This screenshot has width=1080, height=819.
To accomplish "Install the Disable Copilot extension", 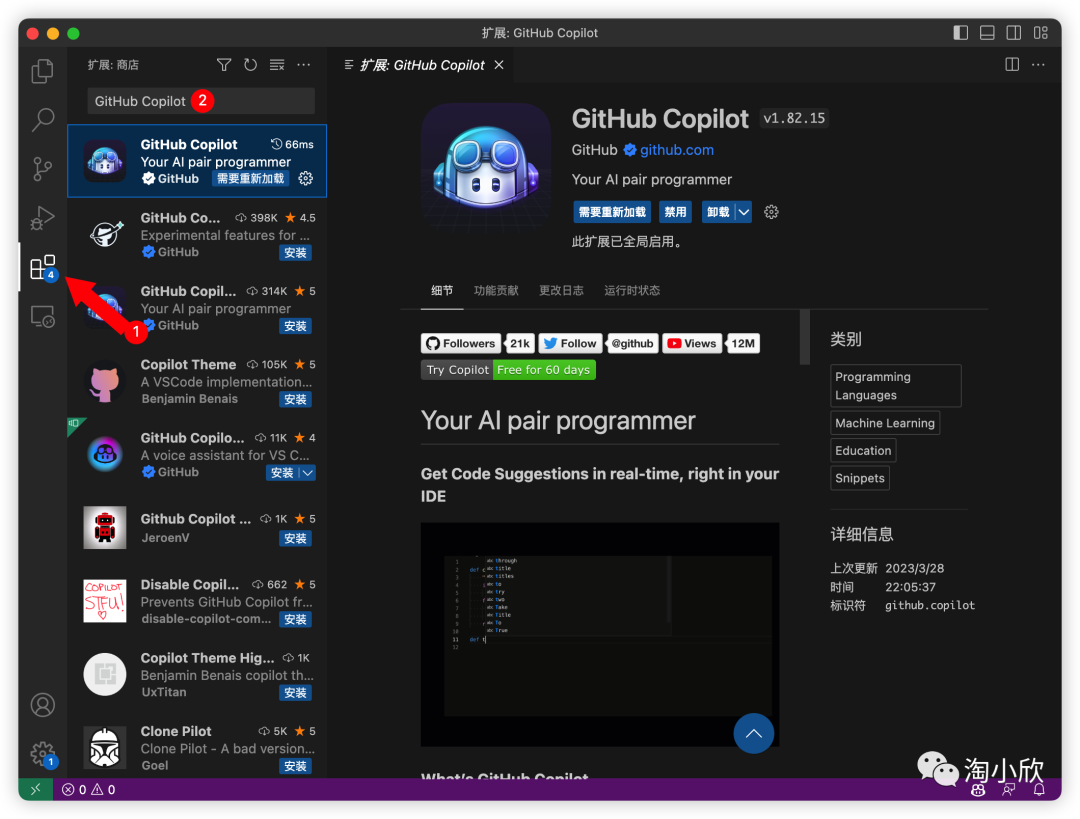I will coord(295,619).
